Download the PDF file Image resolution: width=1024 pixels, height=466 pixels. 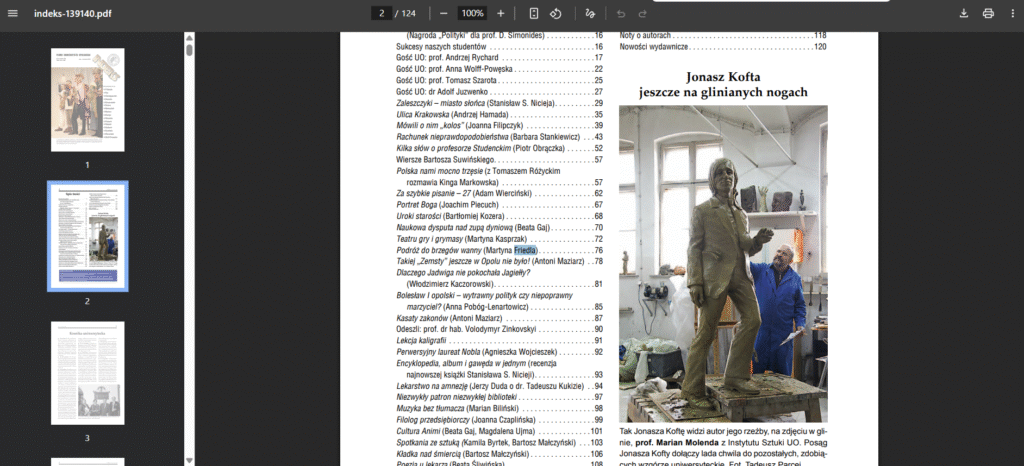[964, 13]
